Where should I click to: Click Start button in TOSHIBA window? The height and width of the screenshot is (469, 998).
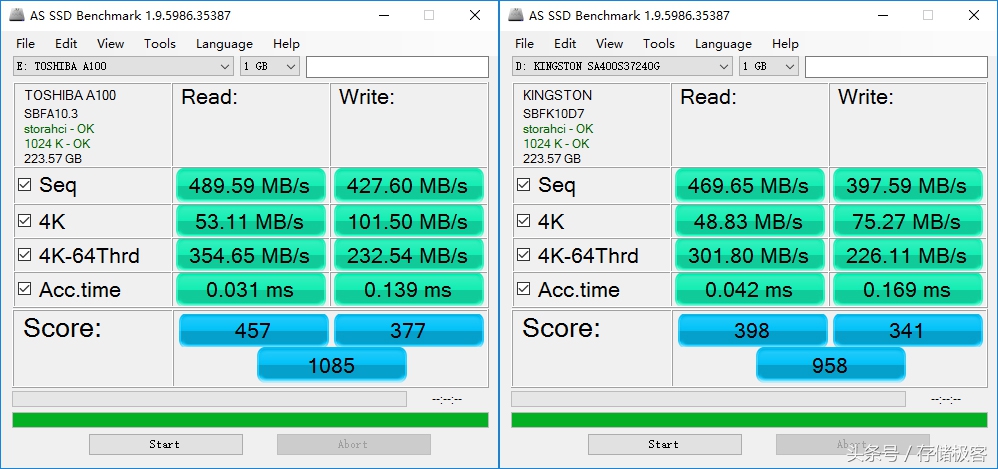165,444
